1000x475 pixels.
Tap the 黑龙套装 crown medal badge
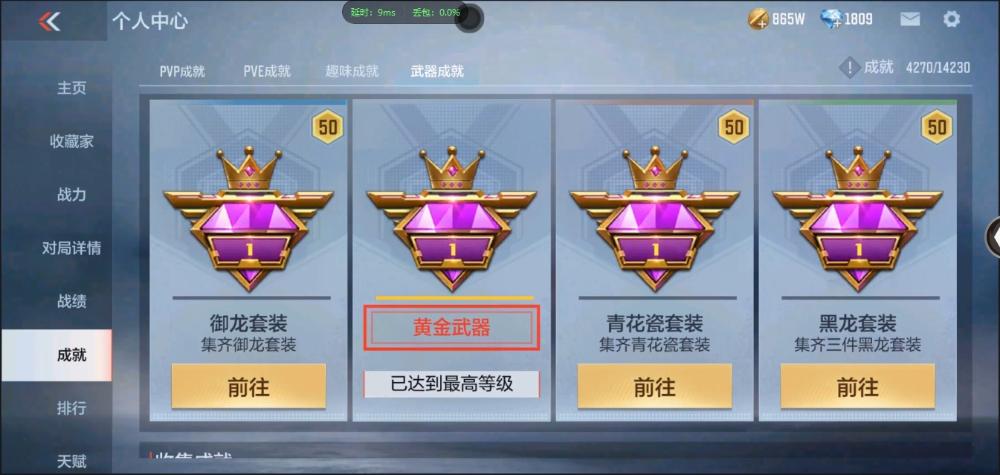point(857,218)
